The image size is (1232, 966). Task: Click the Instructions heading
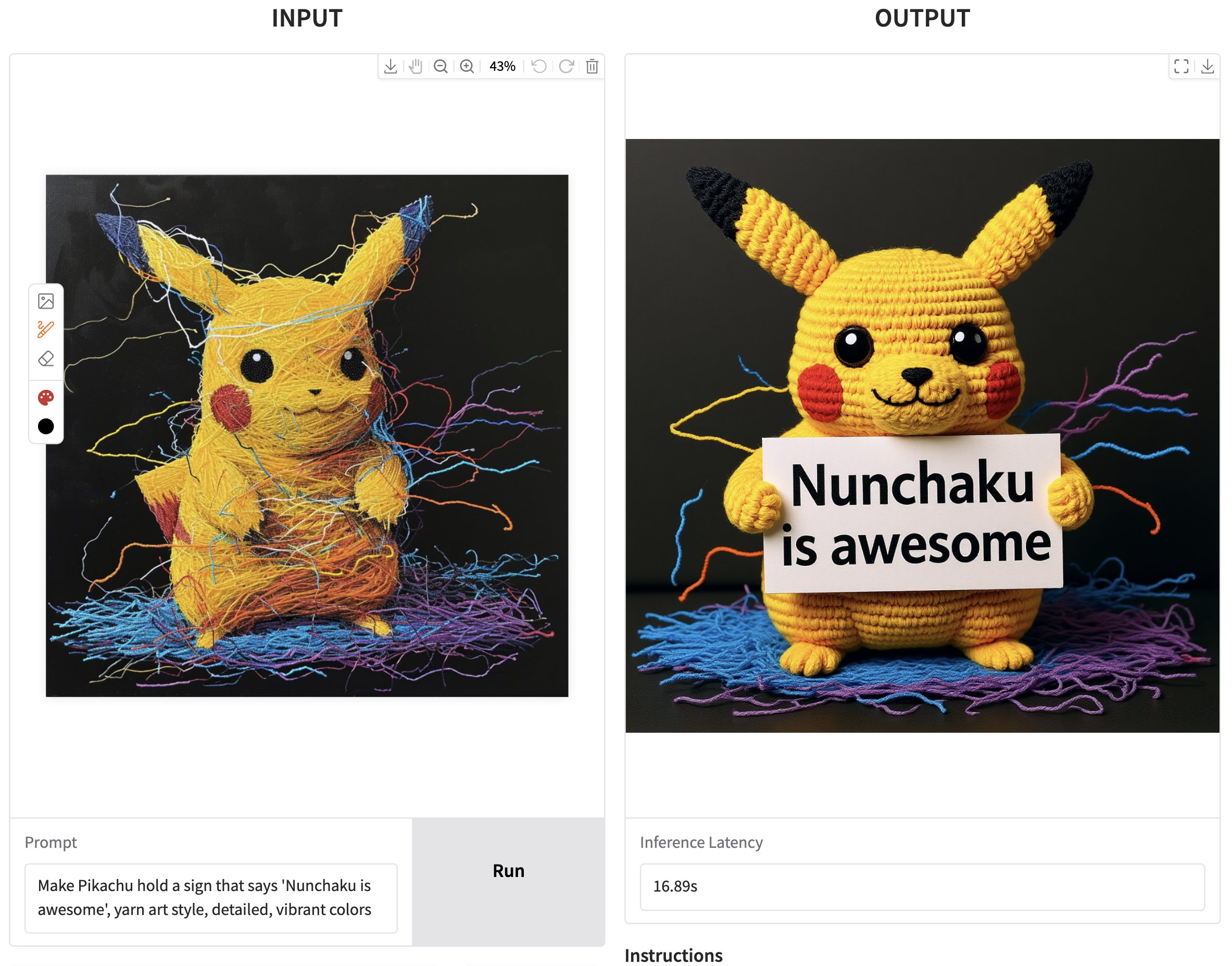click(673, 955)
